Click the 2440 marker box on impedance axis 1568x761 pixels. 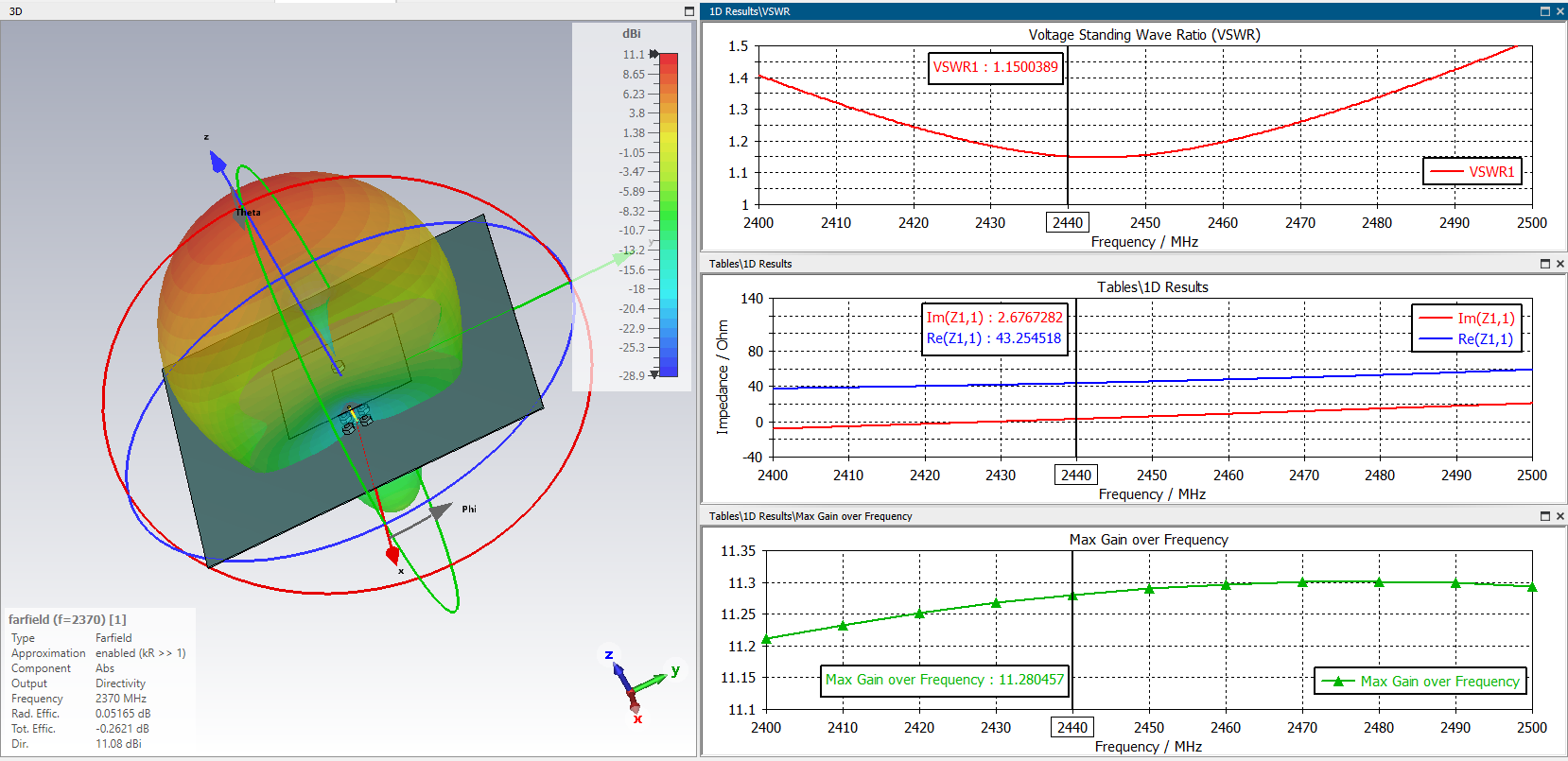coord(1075,476)
